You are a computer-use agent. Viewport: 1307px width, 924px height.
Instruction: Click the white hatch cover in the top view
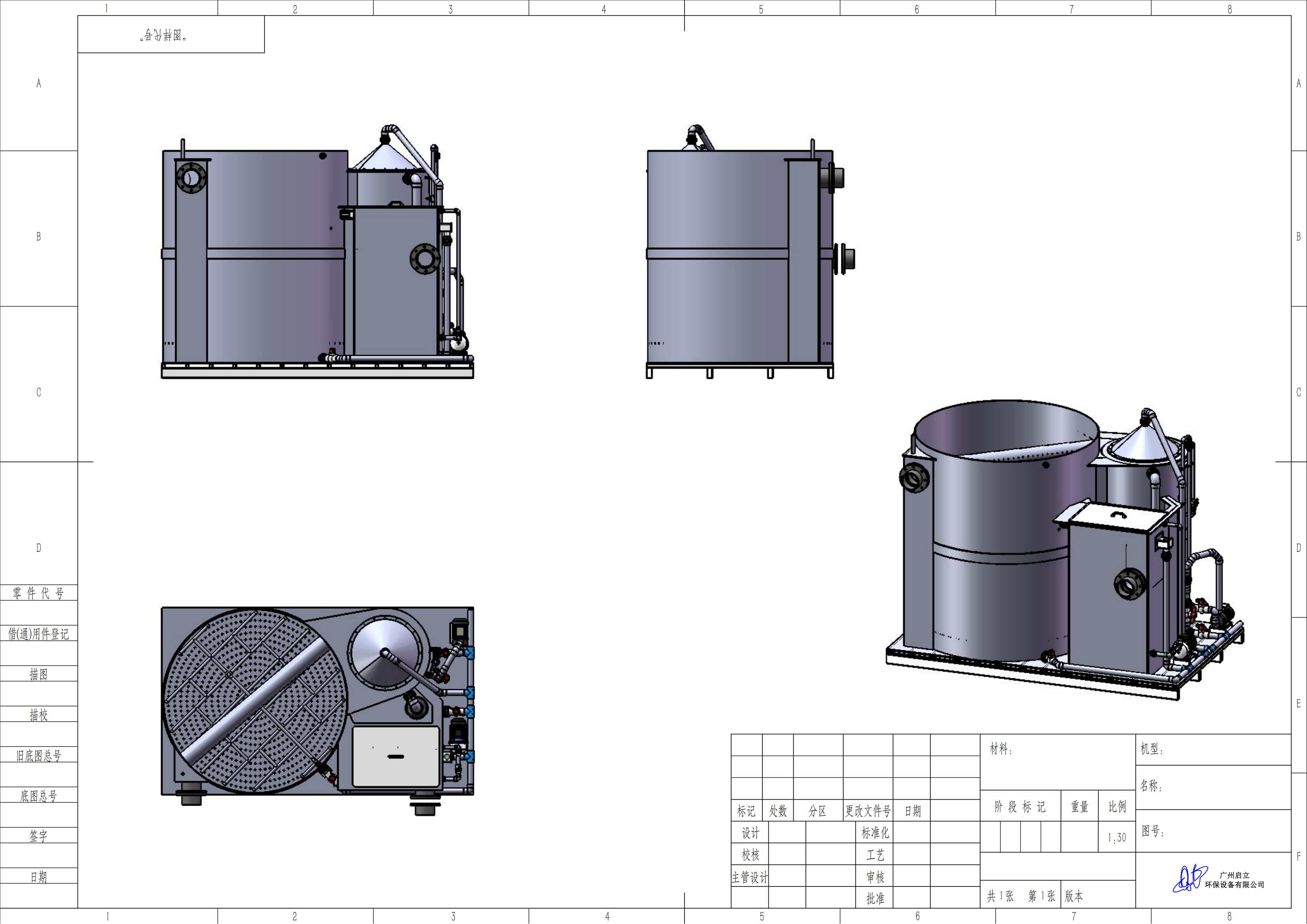pyautogui.click(x=396, y=757)
